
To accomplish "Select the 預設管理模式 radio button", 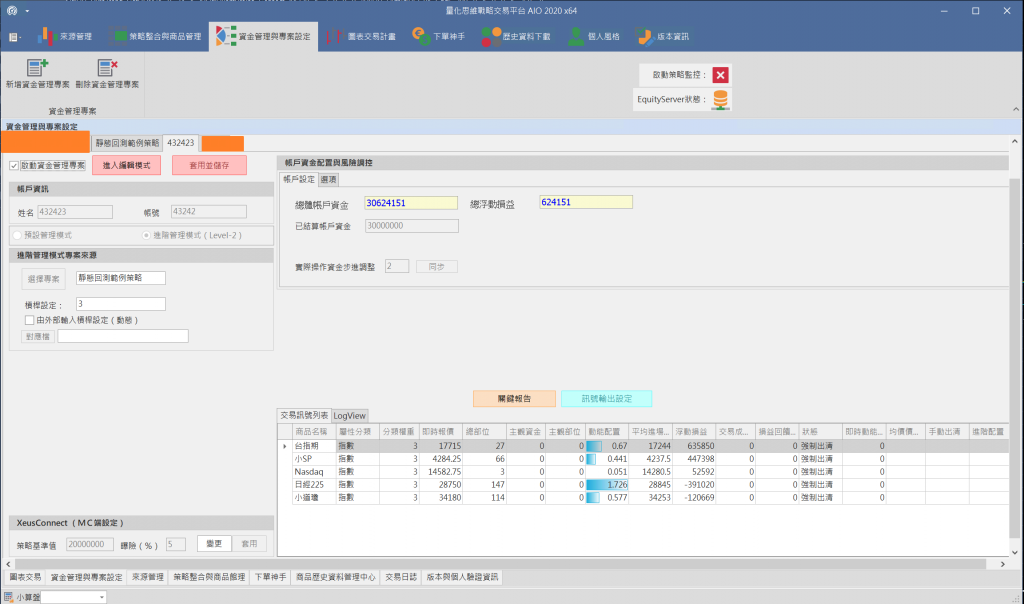I will click(17, 235).
